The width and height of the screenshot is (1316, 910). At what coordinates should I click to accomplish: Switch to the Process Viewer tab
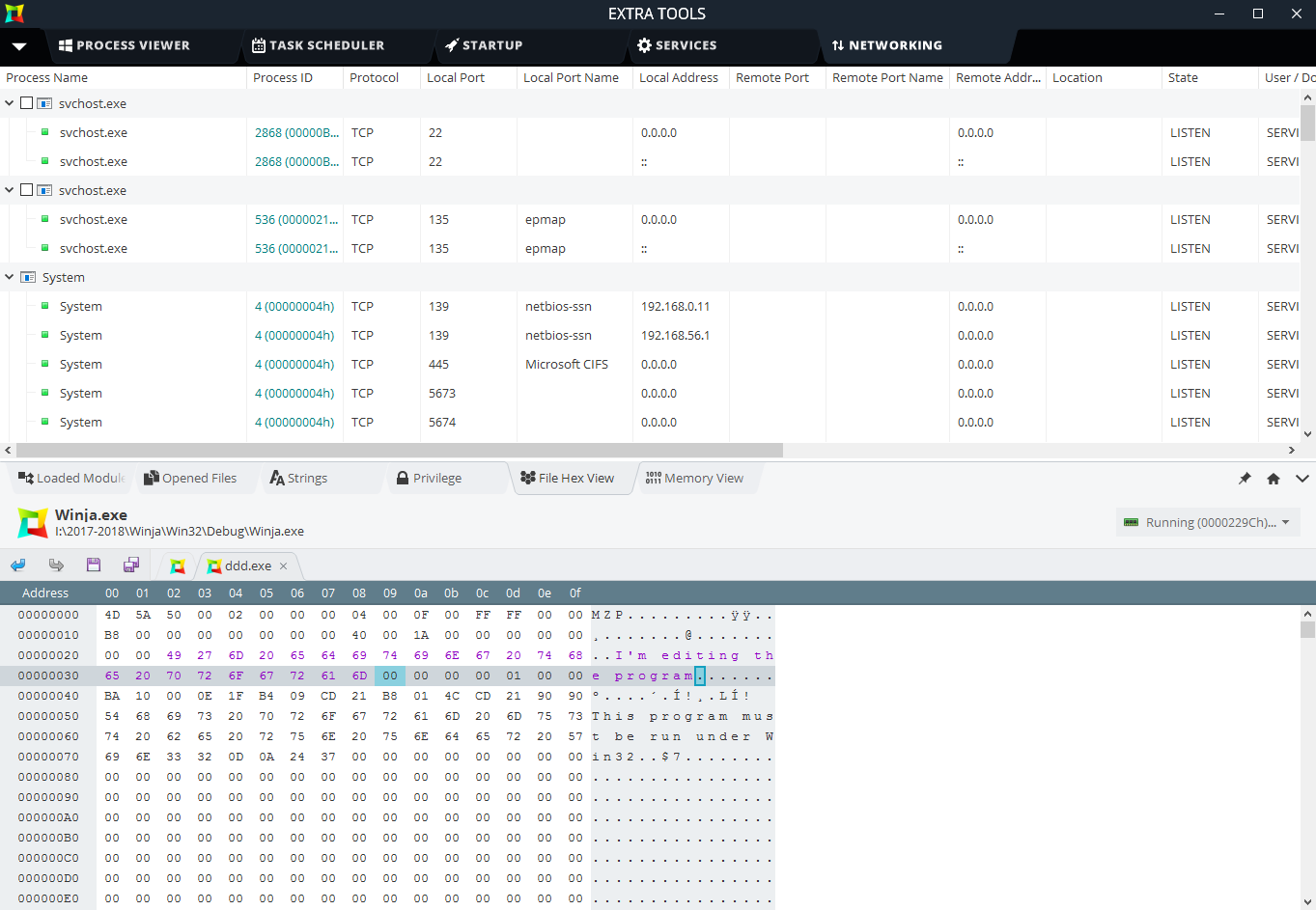124,45
